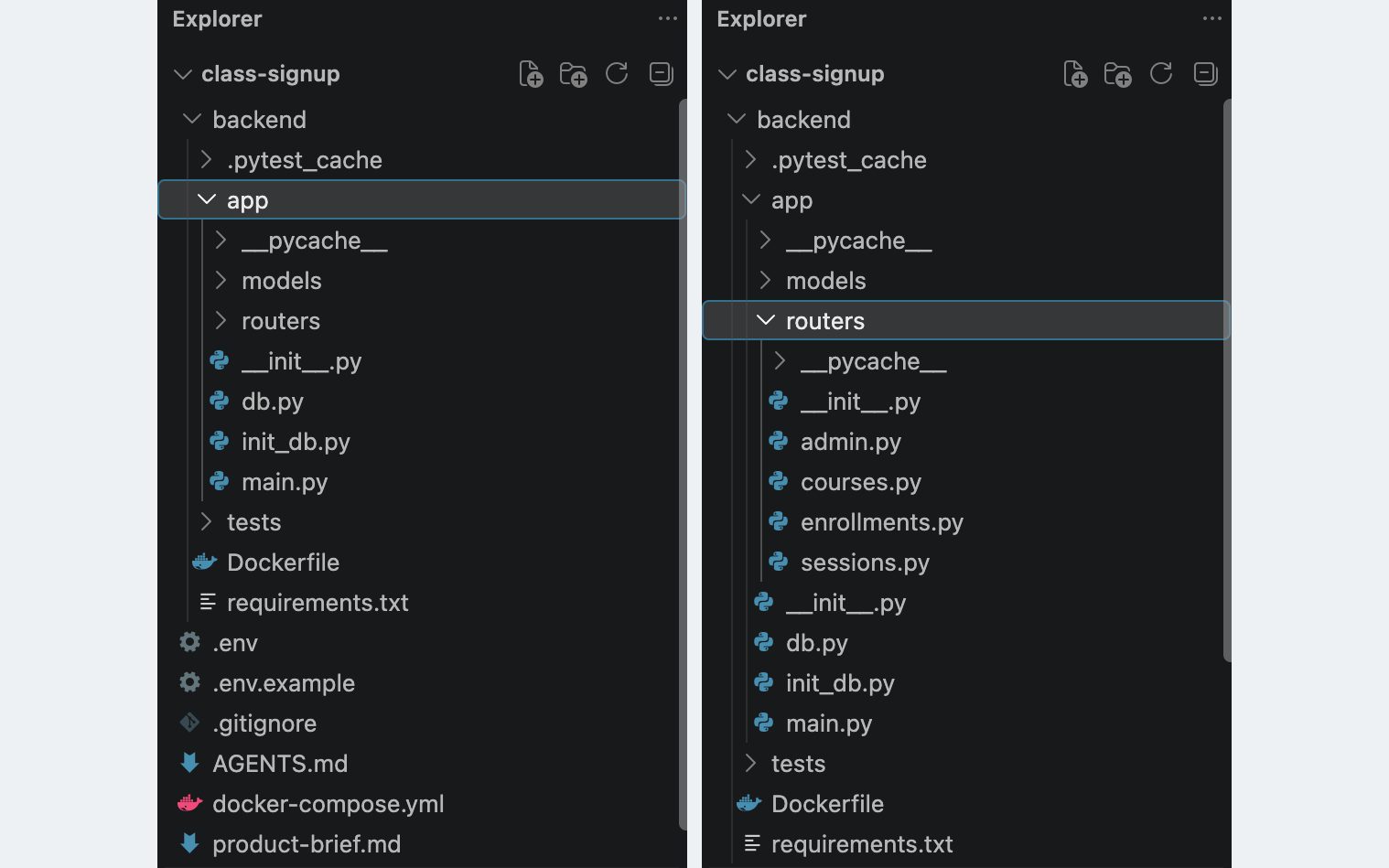Screen dimensions: 1389x868
Task: Expand .pytest_cache folder in right panel
Action: (x=751, y=160)
